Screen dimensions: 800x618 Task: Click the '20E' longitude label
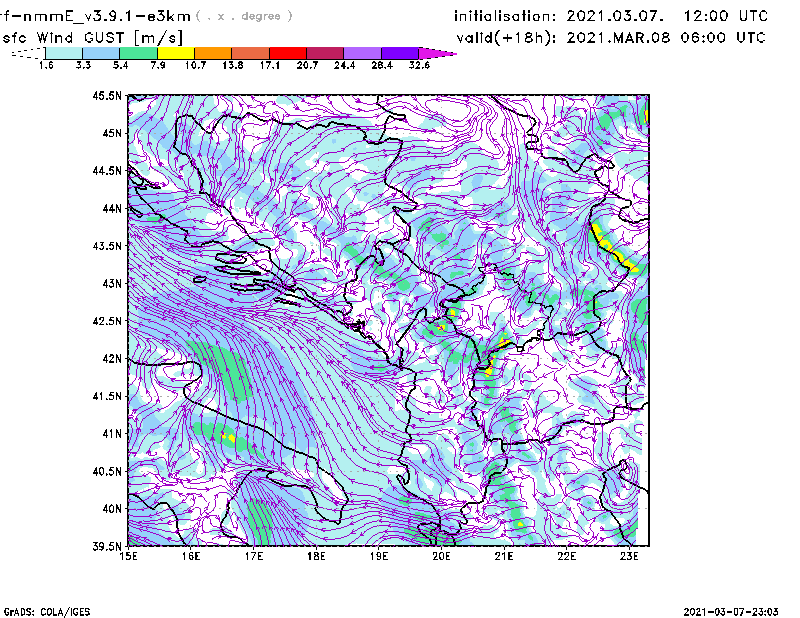(x=441, y=556)
